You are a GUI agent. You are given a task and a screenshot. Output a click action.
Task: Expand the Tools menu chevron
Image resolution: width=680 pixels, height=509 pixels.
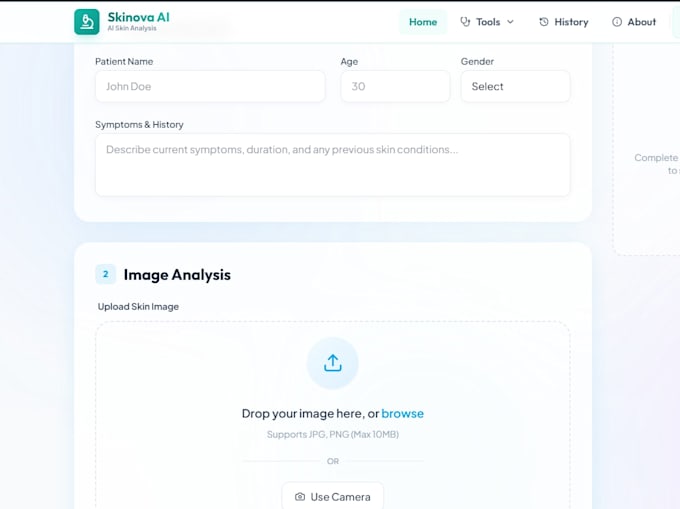pyautogui.click(x=510, y=22)
